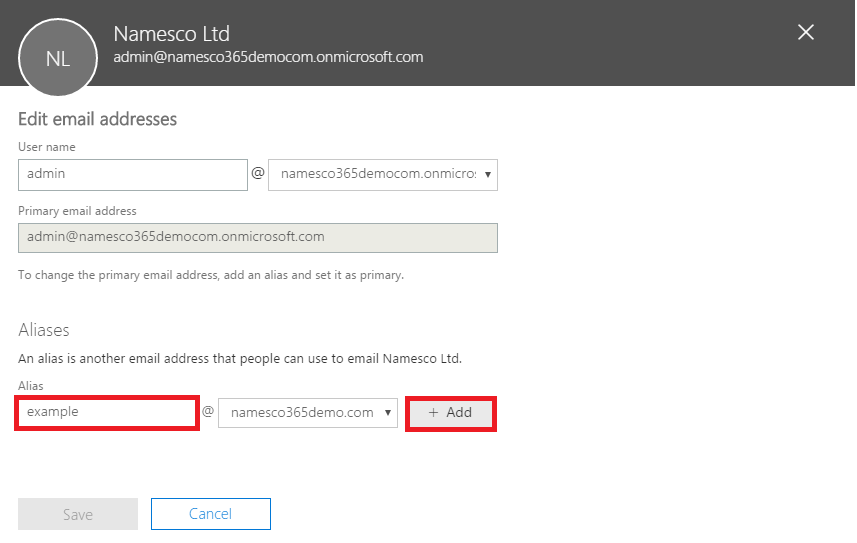
Task: Click the primary email change hint text
Action: click(x=211, y=275)
